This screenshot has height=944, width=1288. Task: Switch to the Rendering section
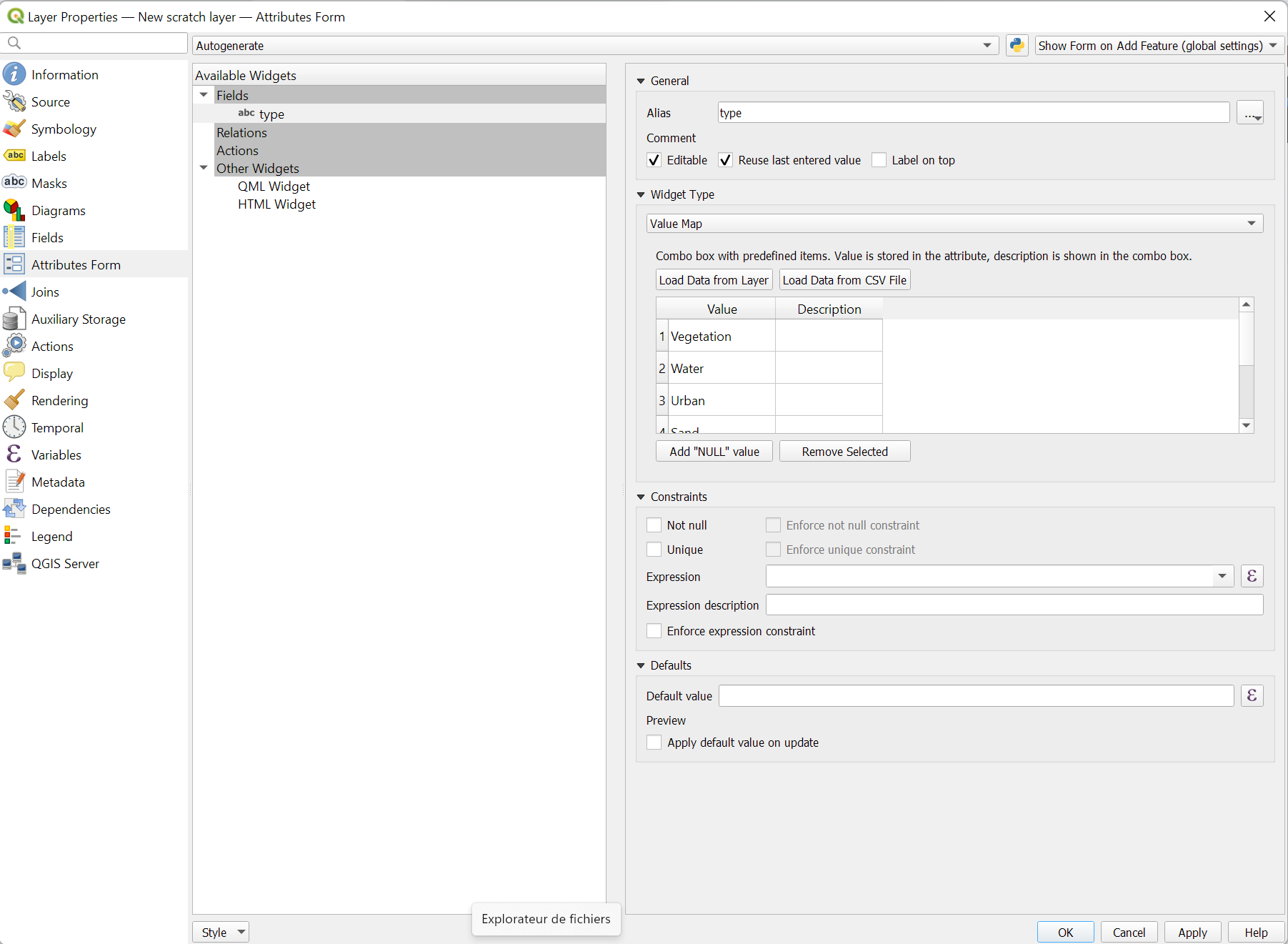[x=15, y=400]
